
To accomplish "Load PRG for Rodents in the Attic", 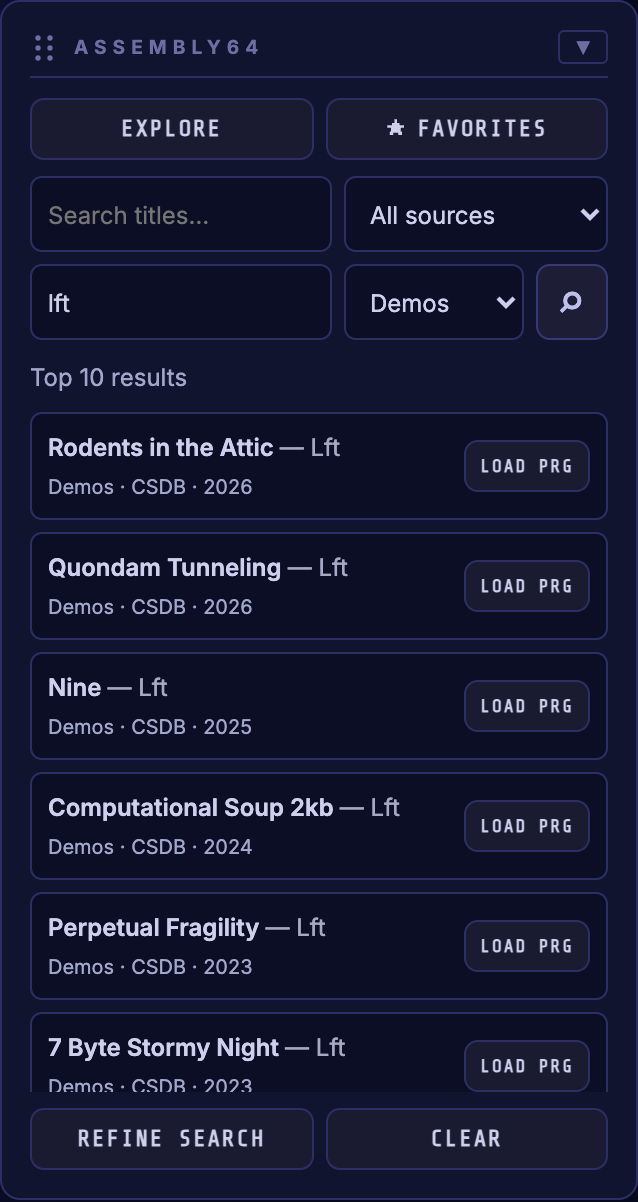I will [527, 466].
